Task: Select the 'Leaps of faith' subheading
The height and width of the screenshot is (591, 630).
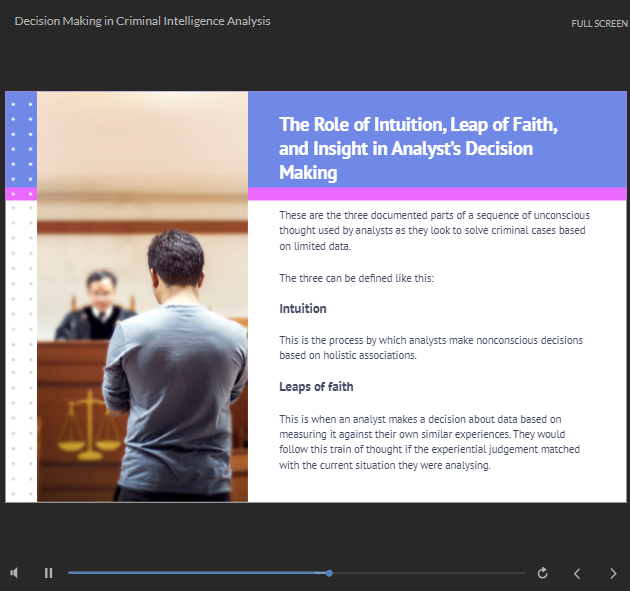Action: coord(316,387)
